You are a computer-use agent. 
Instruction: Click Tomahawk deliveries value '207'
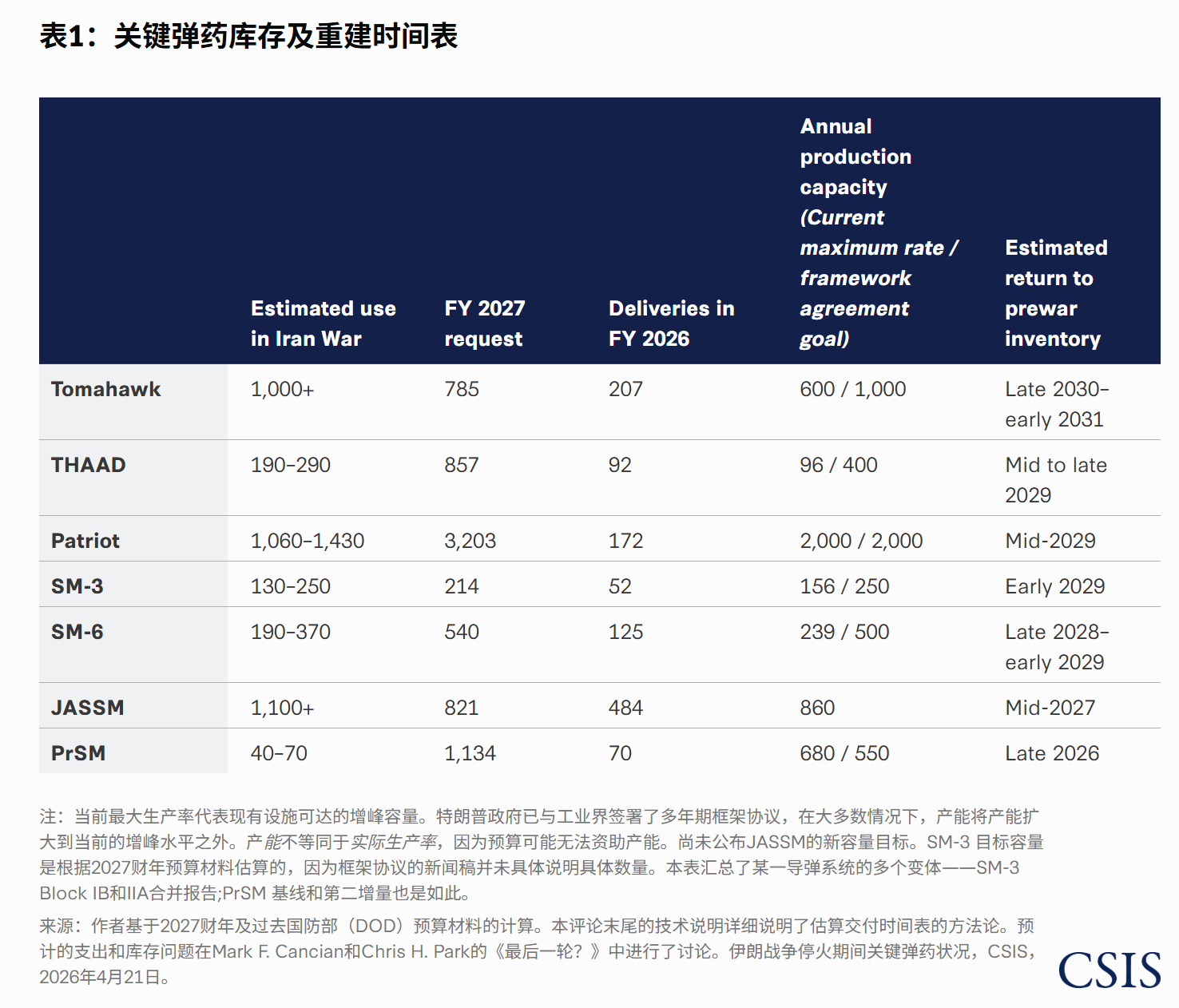(x=625, y=389)
